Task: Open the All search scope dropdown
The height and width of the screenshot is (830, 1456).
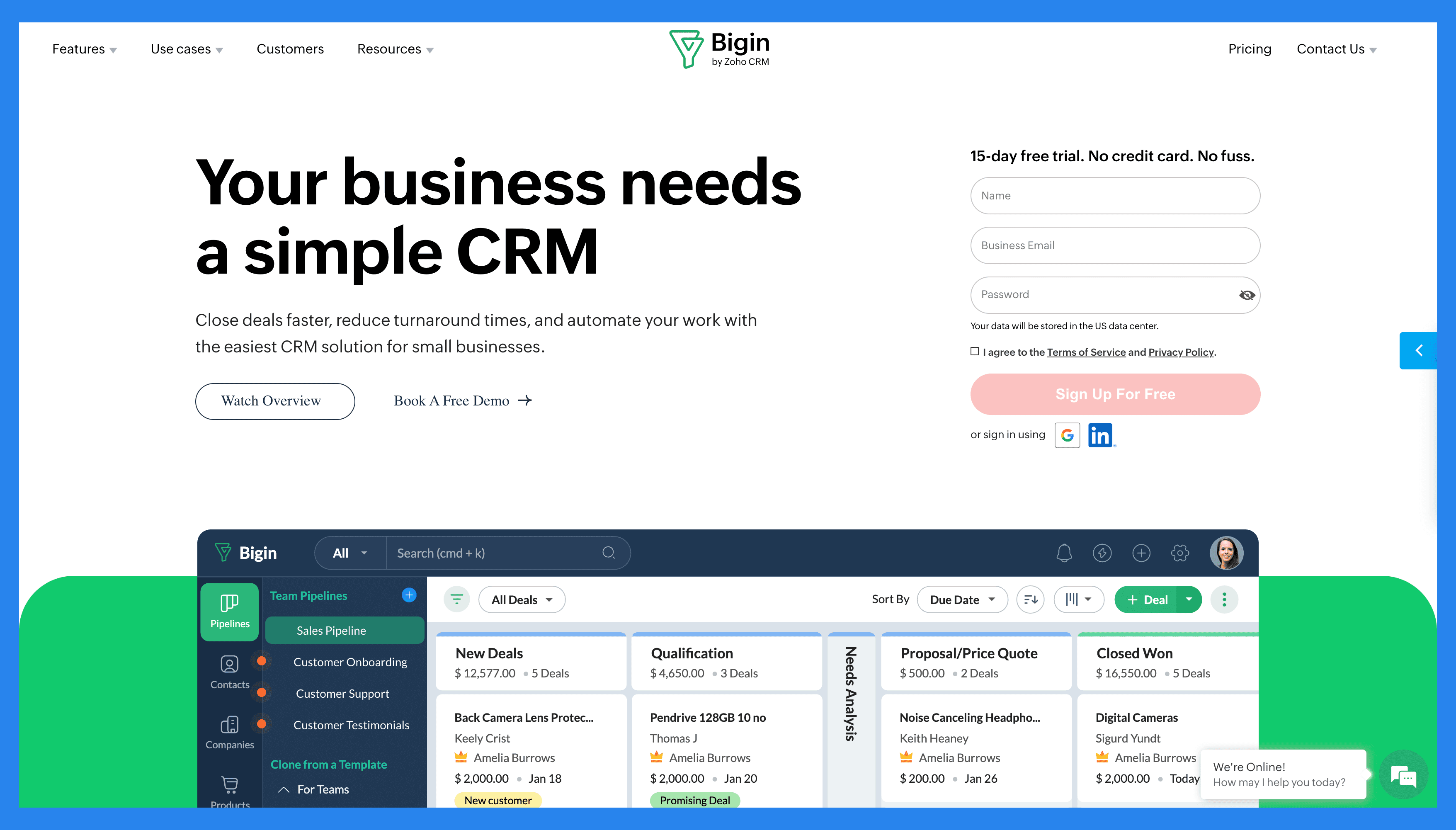Action: tap(350, 553)
